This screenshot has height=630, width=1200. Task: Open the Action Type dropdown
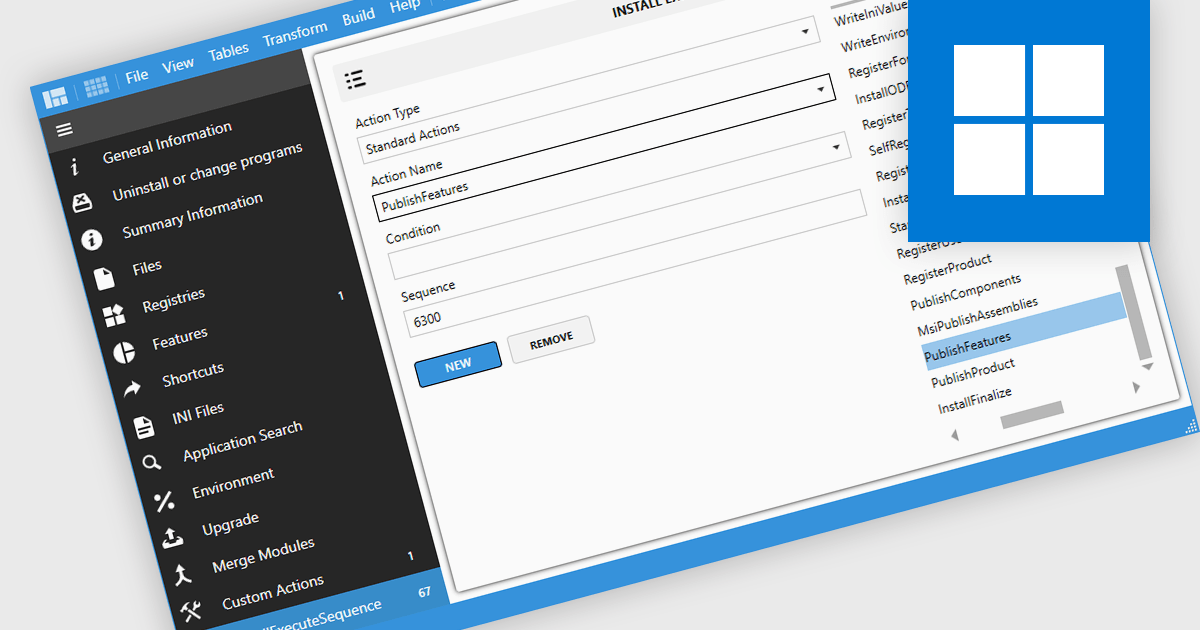point(835,145)
